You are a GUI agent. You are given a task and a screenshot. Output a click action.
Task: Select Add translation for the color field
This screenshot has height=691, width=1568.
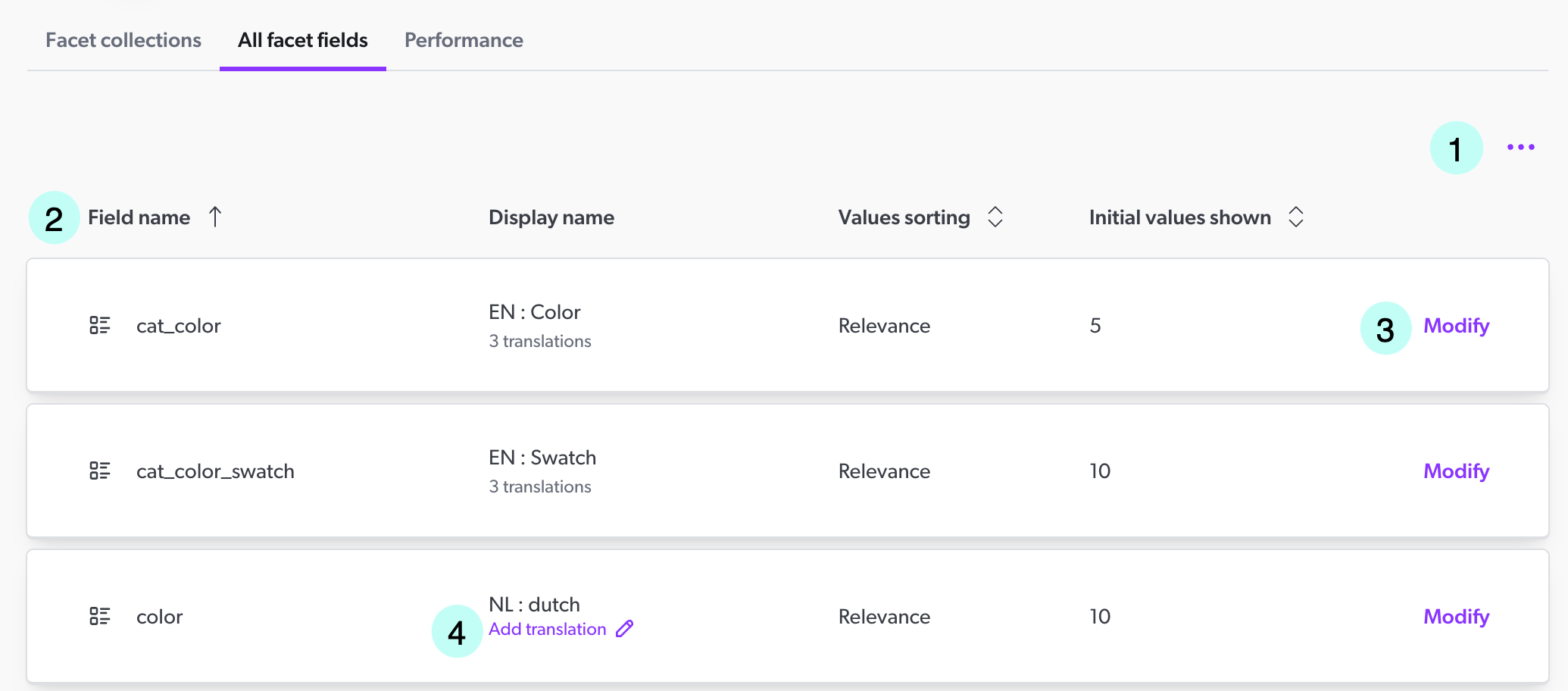pos(547,629)
